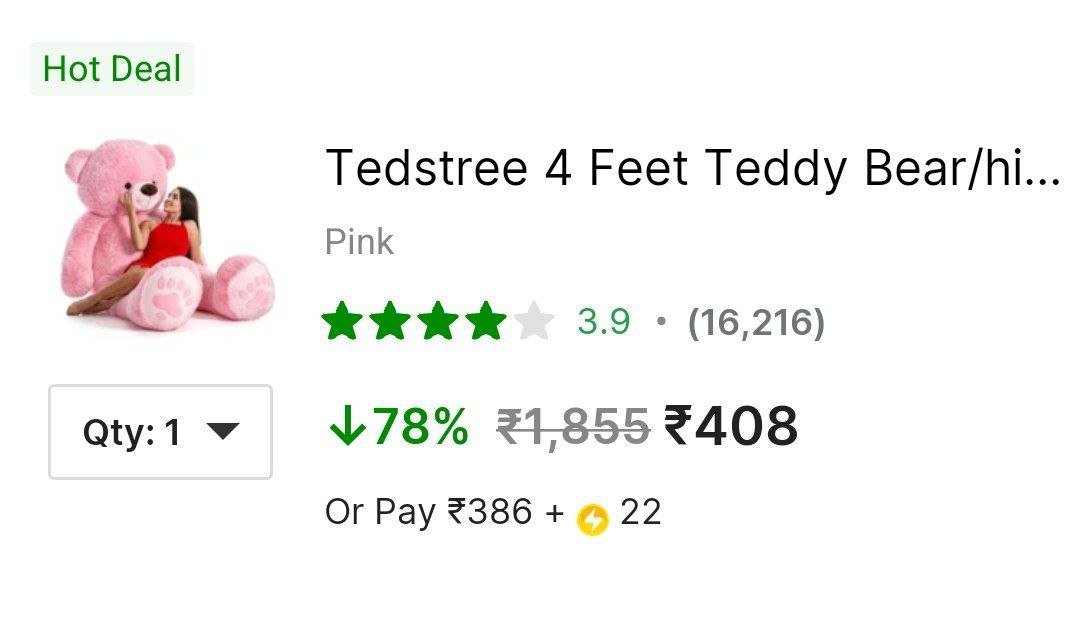Click the 3.9 rating score
The width and height of the screenshot is (1080, 640).
point(603,322)
